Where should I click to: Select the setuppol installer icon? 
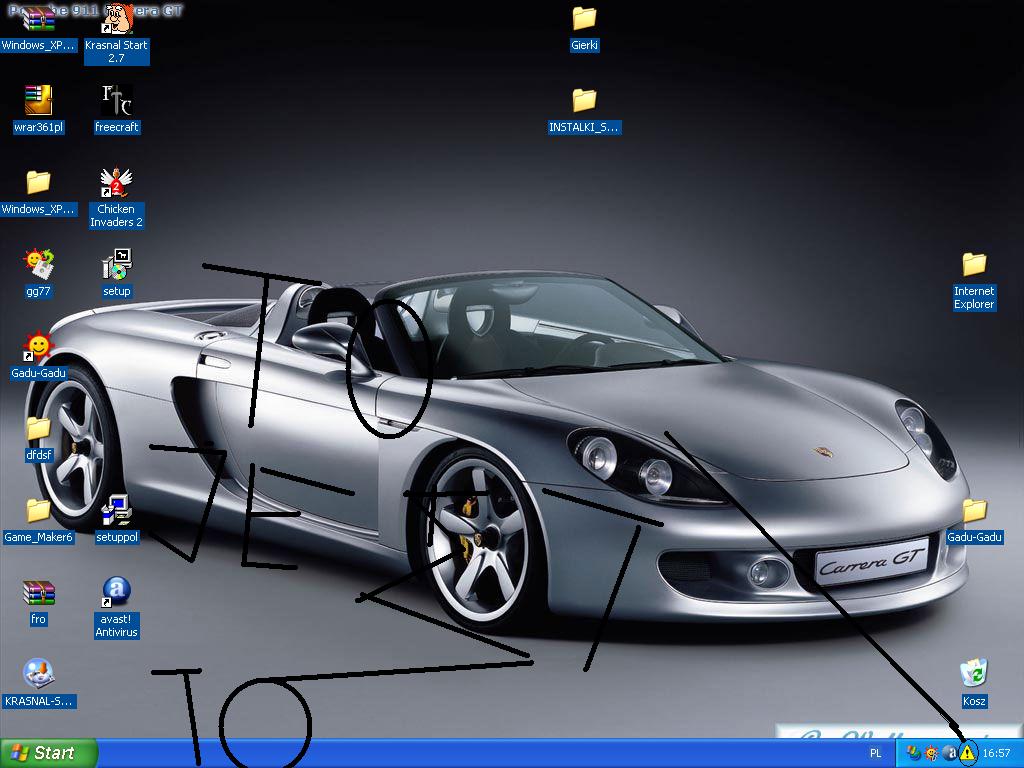(117, 510)
